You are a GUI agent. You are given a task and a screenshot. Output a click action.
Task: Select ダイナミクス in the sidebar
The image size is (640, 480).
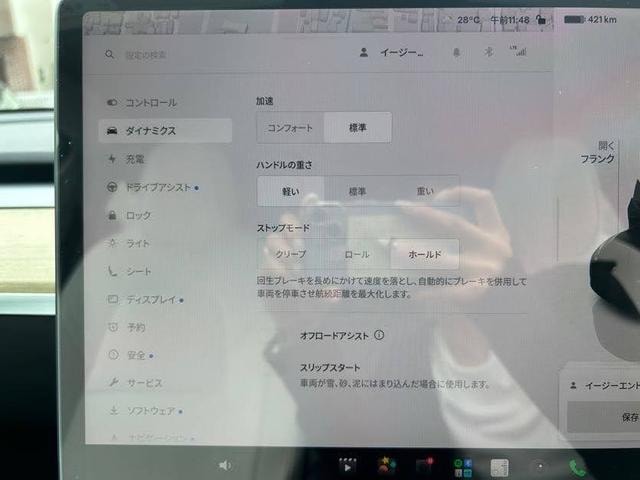(x=165, y=131)
